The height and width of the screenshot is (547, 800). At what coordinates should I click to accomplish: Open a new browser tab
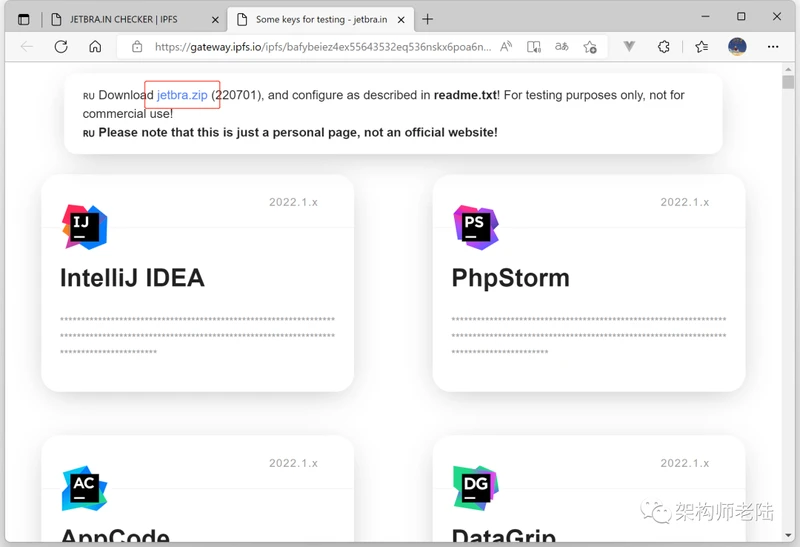pyautogui.click(x=428, y=19)
